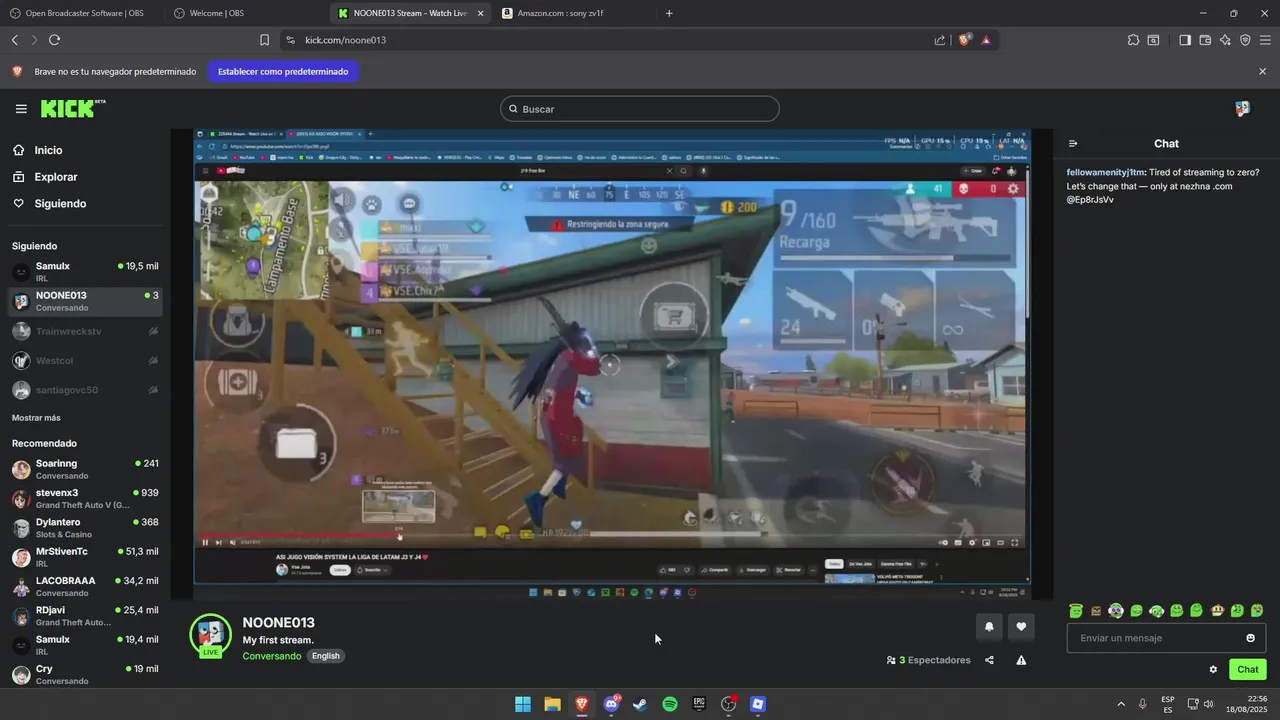
Task: Open the Brave Shields lion icon
Action: point(965,40)
